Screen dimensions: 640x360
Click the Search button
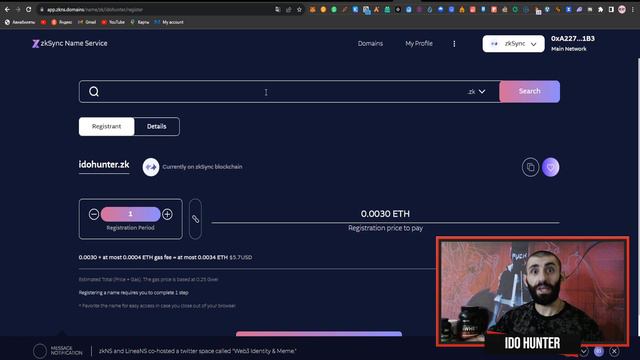tap(529, 91)
